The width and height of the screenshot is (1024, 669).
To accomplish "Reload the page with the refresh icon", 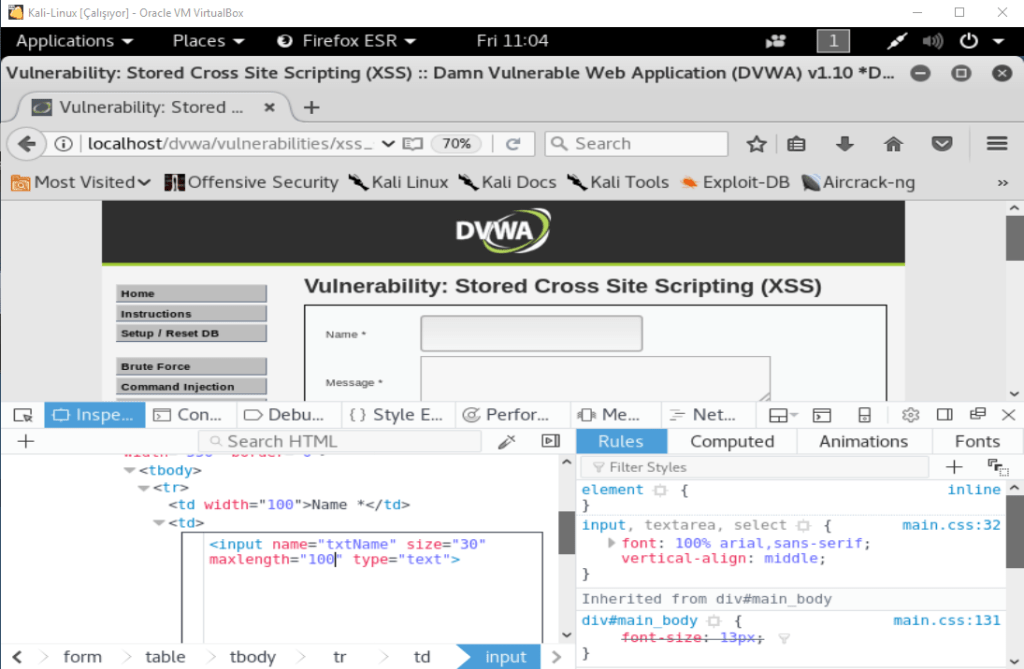I will point(513,144).
